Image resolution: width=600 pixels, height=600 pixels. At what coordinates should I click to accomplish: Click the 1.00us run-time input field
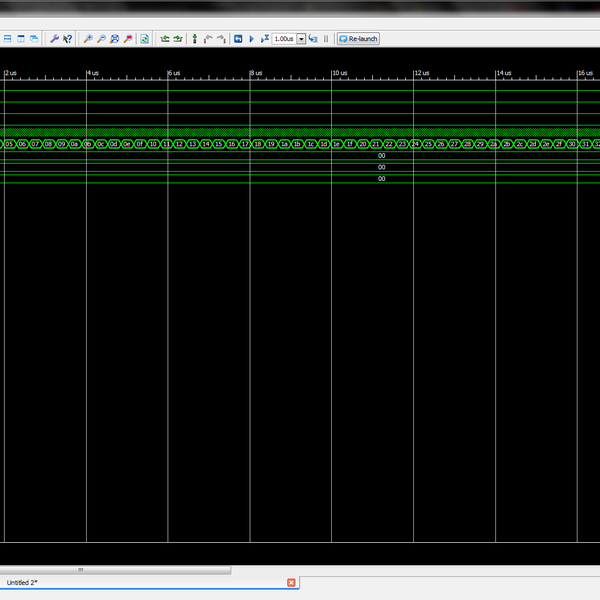(284, 38)
